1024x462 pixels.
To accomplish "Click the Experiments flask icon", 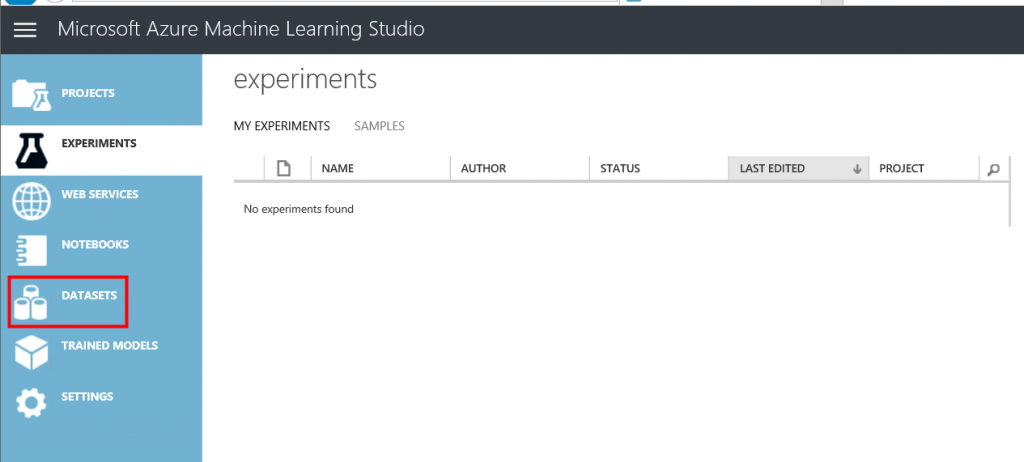I will [31, 148].
